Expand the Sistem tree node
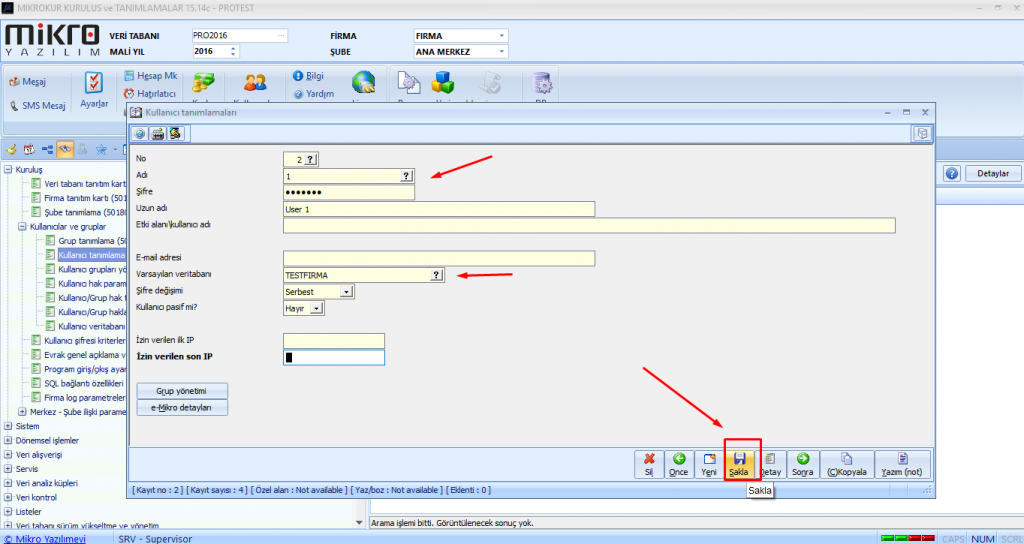 click(x=8, y=426)
